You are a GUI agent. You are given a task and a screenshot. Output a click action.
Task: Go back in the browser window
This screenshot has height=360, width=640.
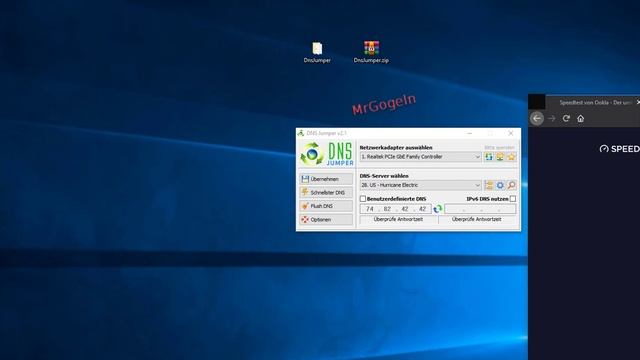pyautogui.click(x=537, y=118)
